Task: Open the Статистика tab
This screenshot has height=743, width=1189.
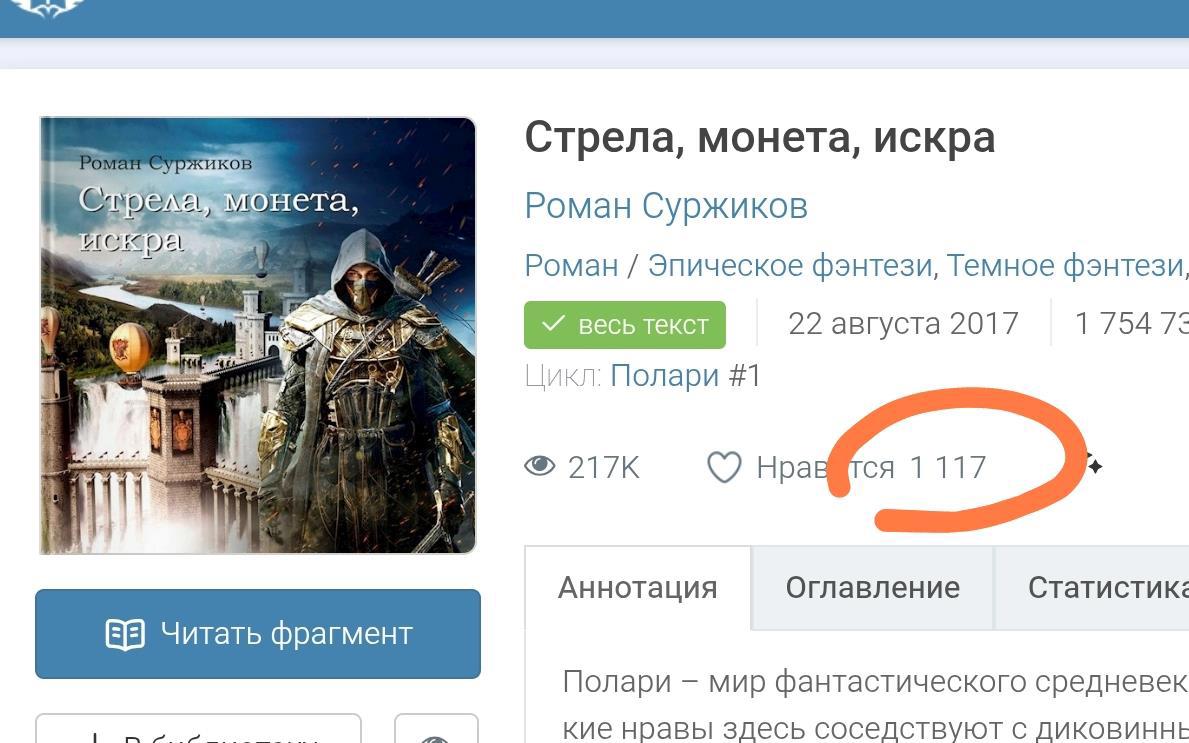Action: point(1092,588)
